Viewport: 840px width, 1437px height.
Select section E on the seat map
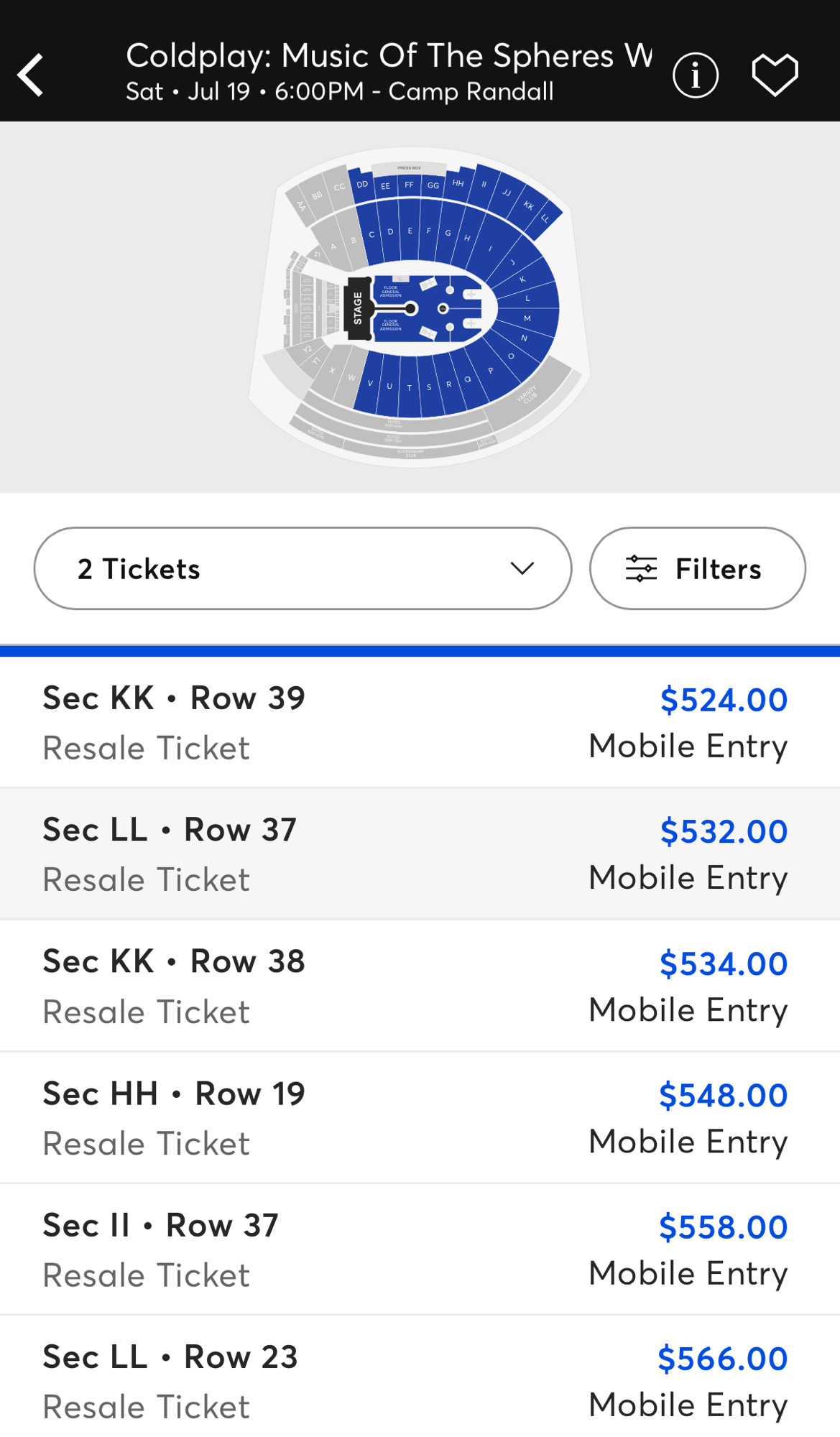click(x=410, y=231)
